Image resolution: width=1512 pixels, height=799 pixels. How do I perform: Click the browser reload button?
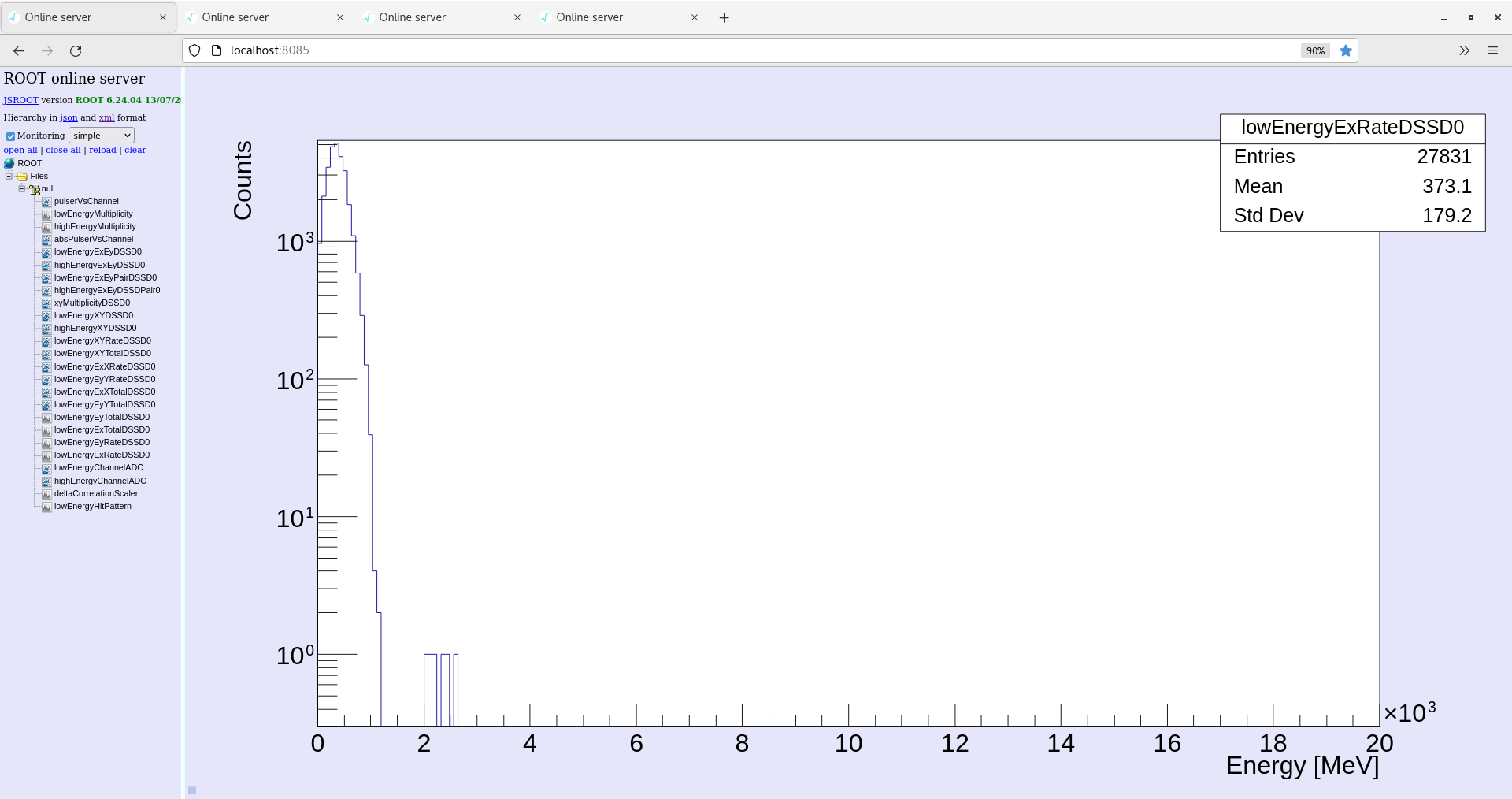(76, 50)
